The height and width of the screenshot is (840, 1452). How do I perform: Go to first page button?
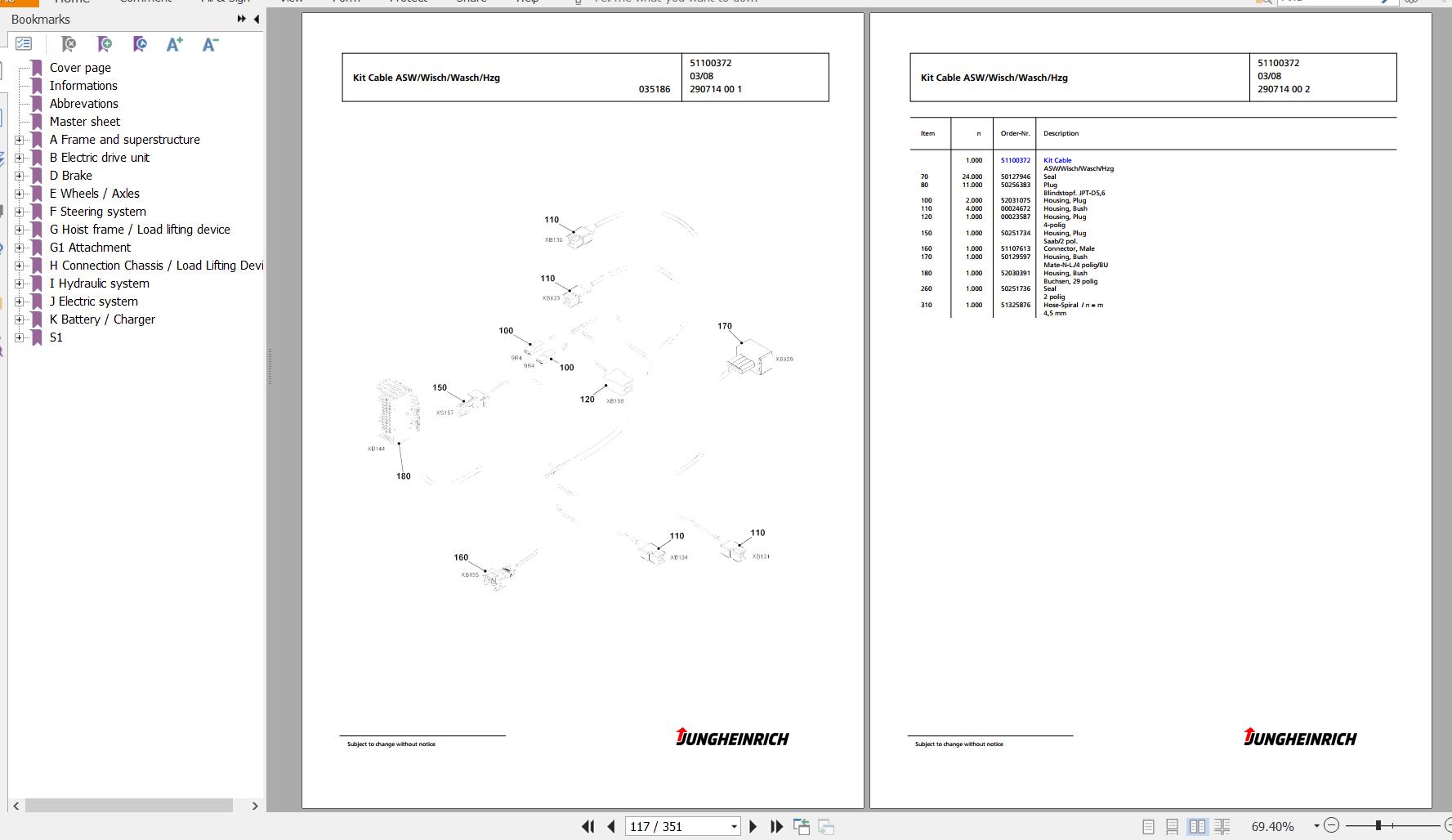(588, 827)
